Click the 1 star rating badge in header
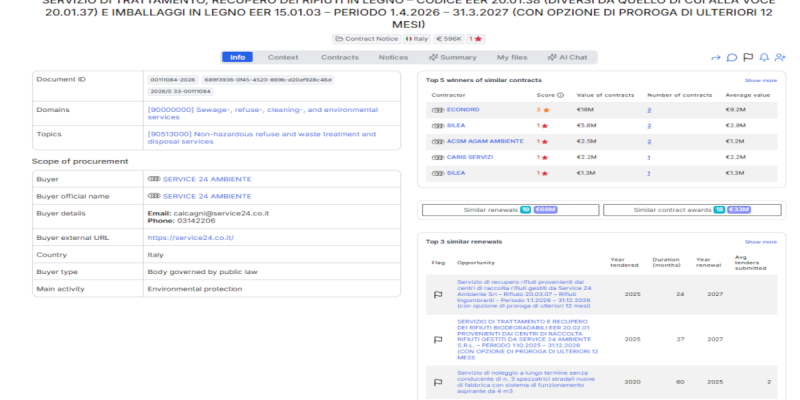The image size is (800, 400). [x=476, y=39]
